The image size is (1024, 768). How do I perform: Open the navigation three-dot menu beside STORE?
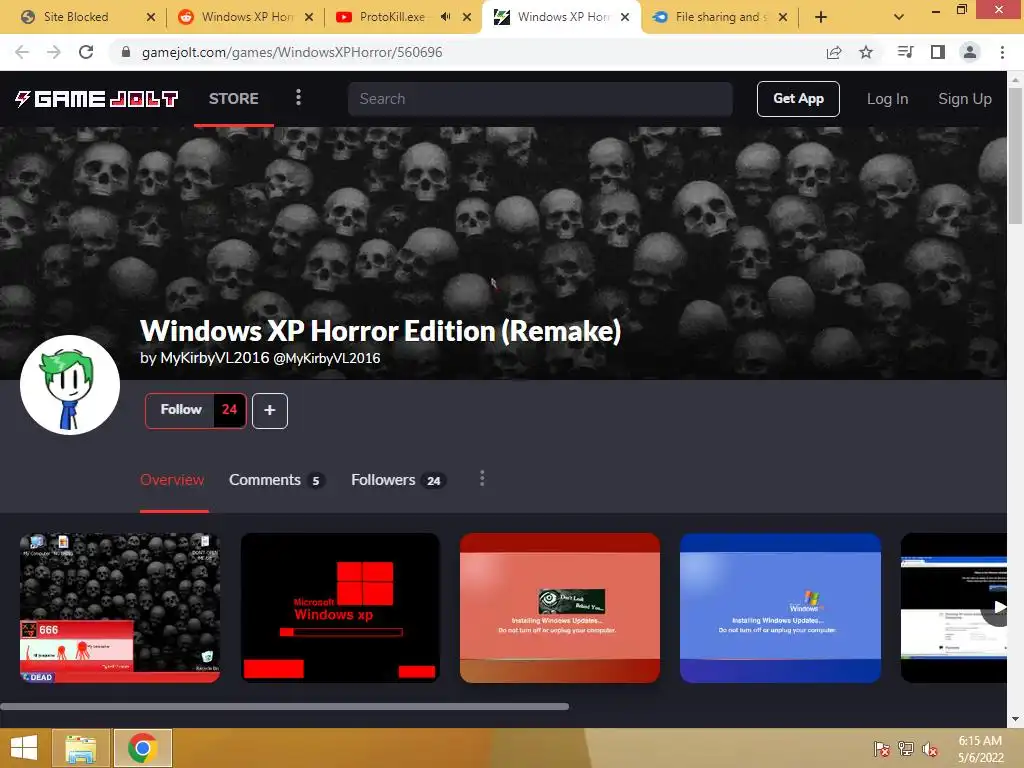click(298, 97)
